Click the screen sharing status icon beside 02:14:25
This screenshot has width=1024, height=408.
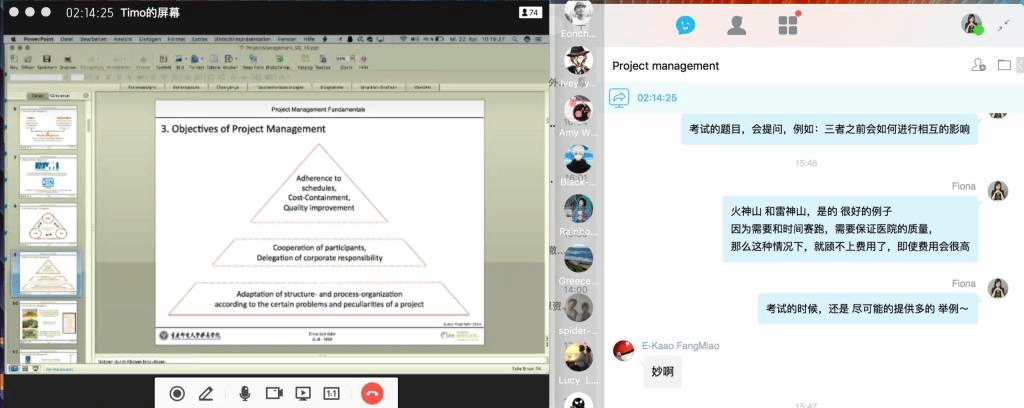pyautogui.click(x=619, y=98)
